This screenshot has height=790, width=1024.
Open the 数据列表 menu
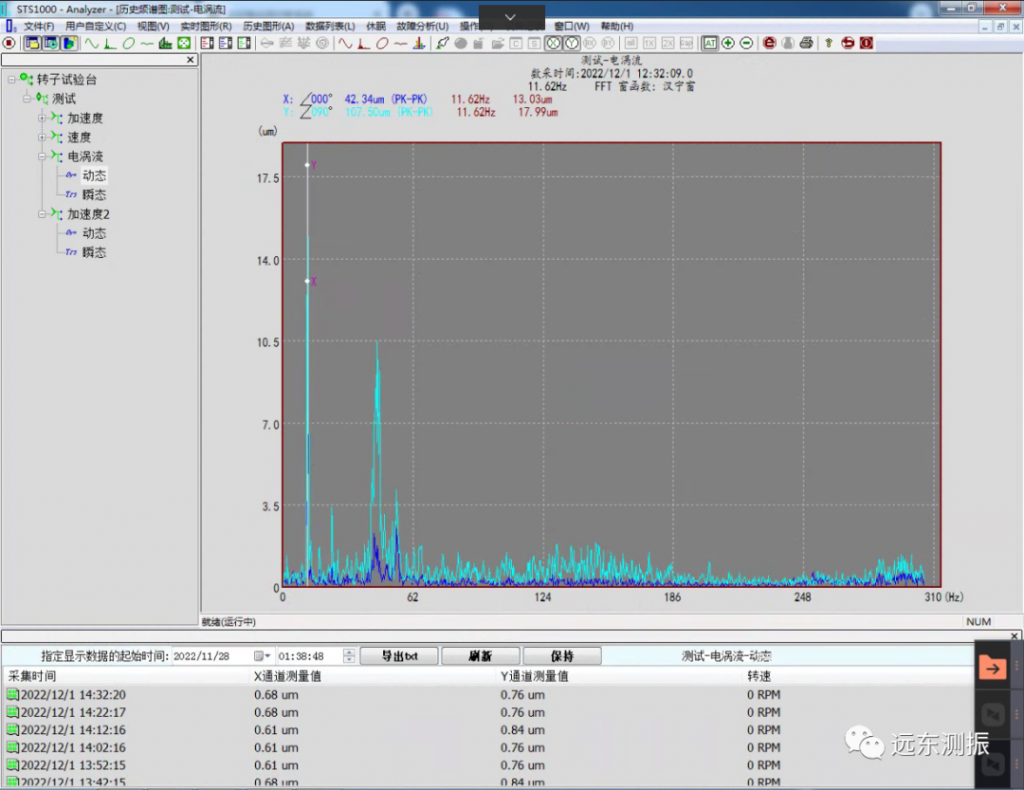click(329, 25)
